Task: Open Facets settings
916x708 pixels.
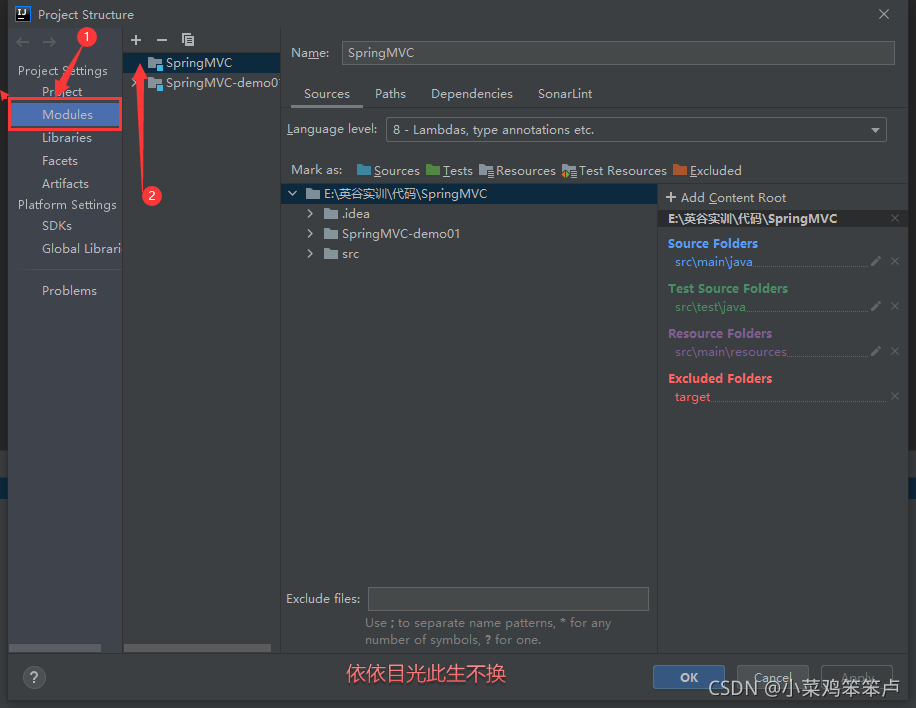Action: point(60,161)
